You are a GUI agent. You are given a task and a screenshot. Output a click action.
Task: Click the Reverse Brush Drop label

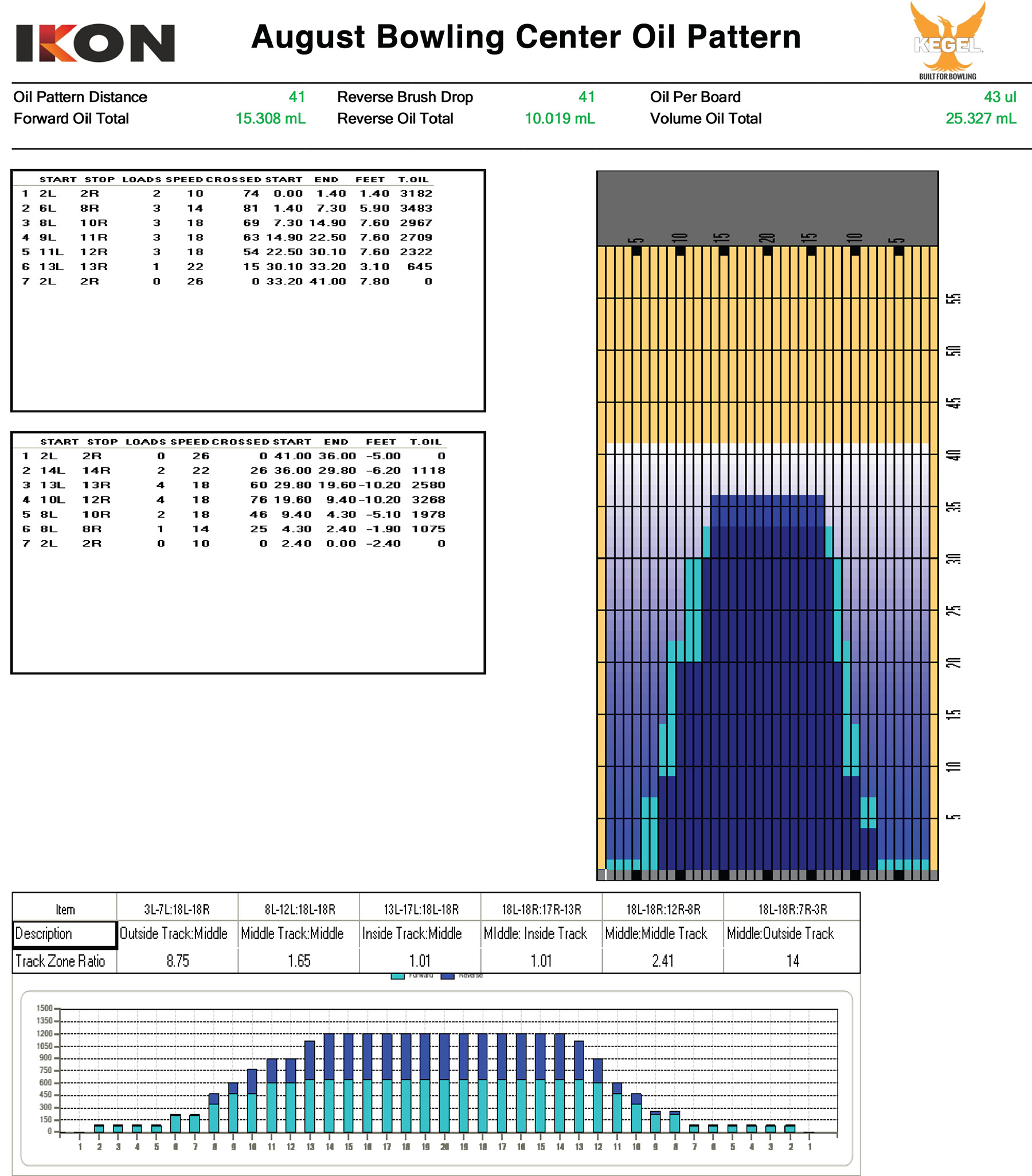(405, 97)
